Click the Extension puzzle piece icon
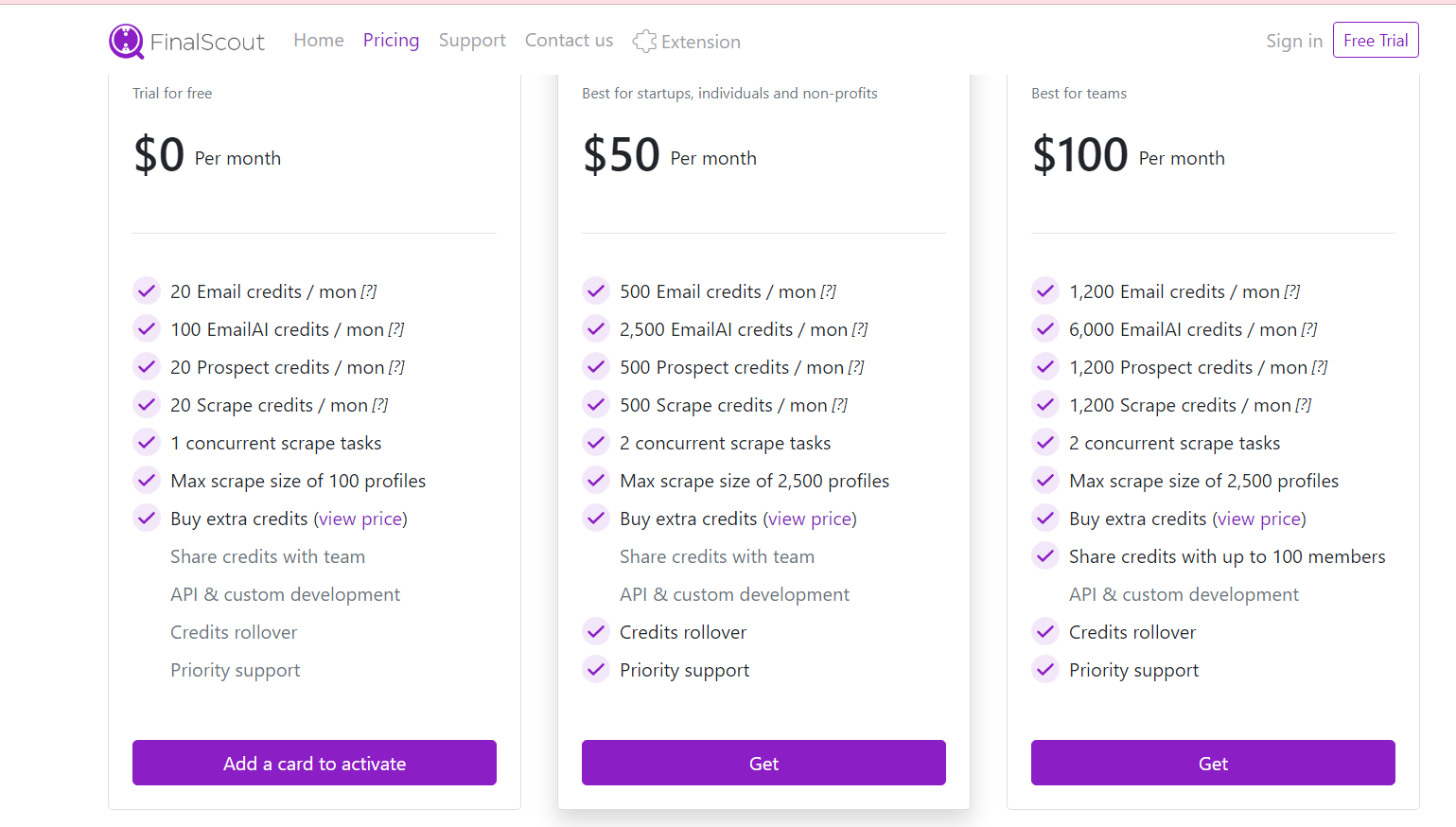 pyautogui.click(x=644, y=41)
